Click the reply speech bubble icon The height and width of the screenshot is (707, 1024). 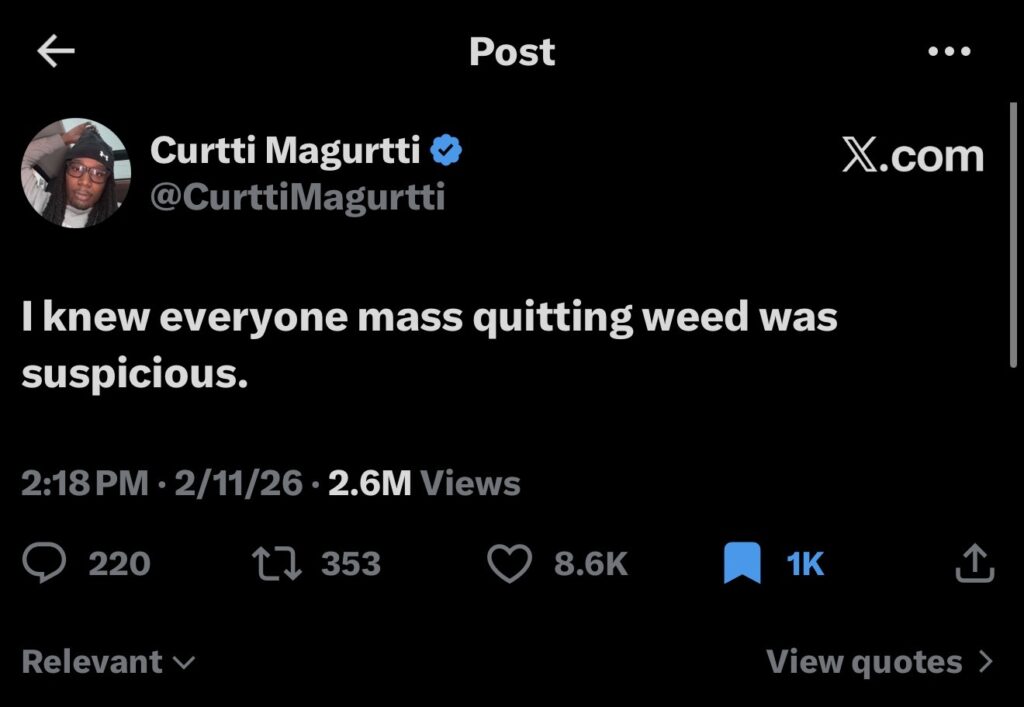[44, 564]
